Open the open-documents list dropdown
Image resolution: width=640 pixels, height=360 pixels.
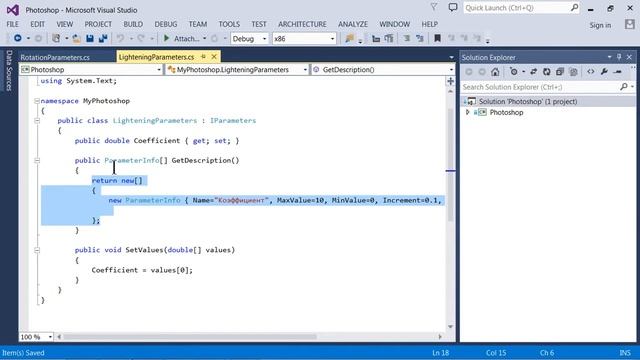point(451,58)
